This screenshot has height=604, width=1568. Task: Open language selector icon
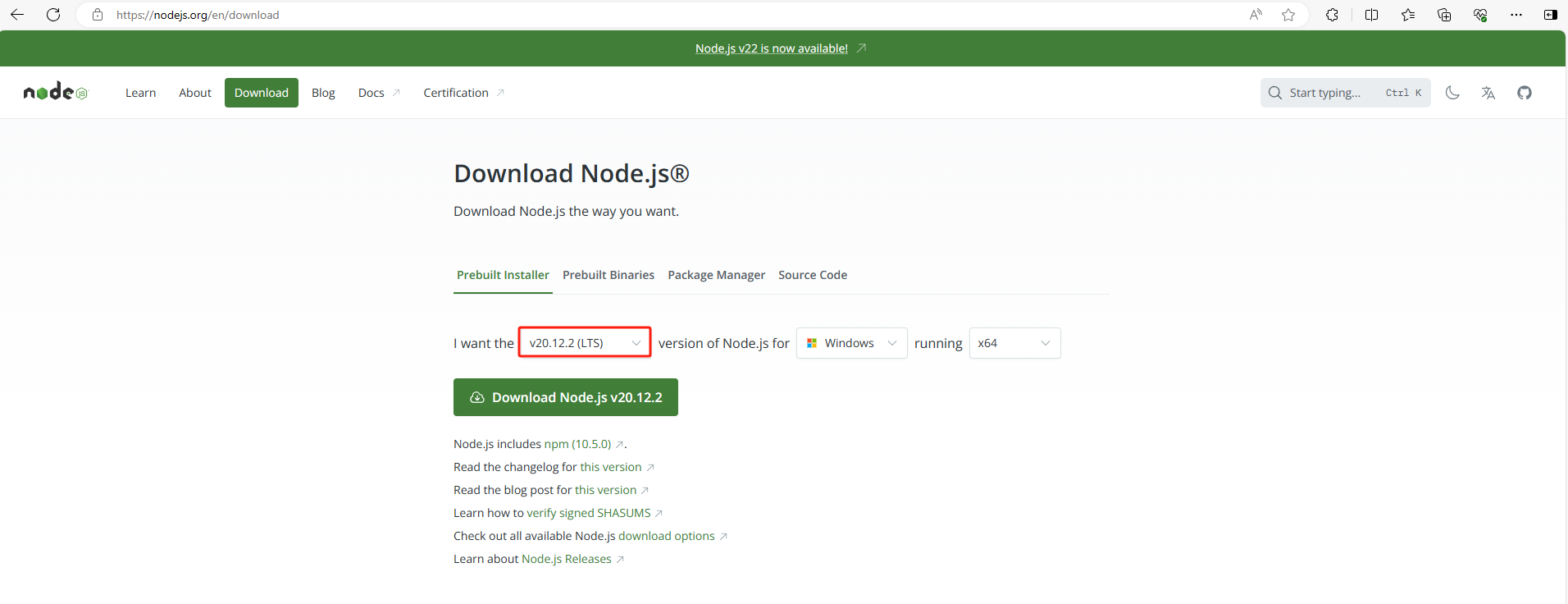[x=1488, y=93]
